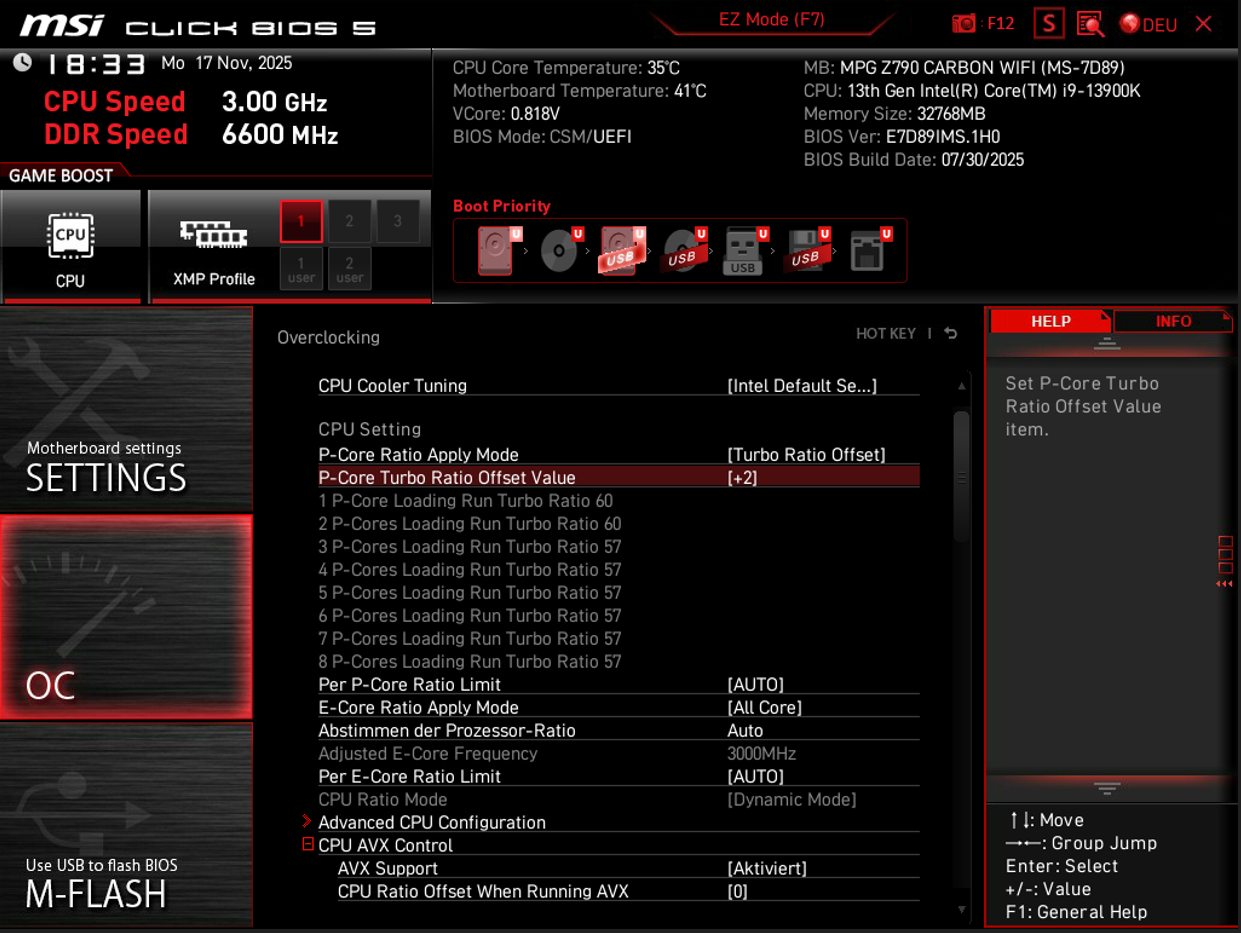Click the BIOS Ver E7D89IMS.1H0 text
Screen dimensions: 1241x933
pyautogui.click(x=902, y=137)
